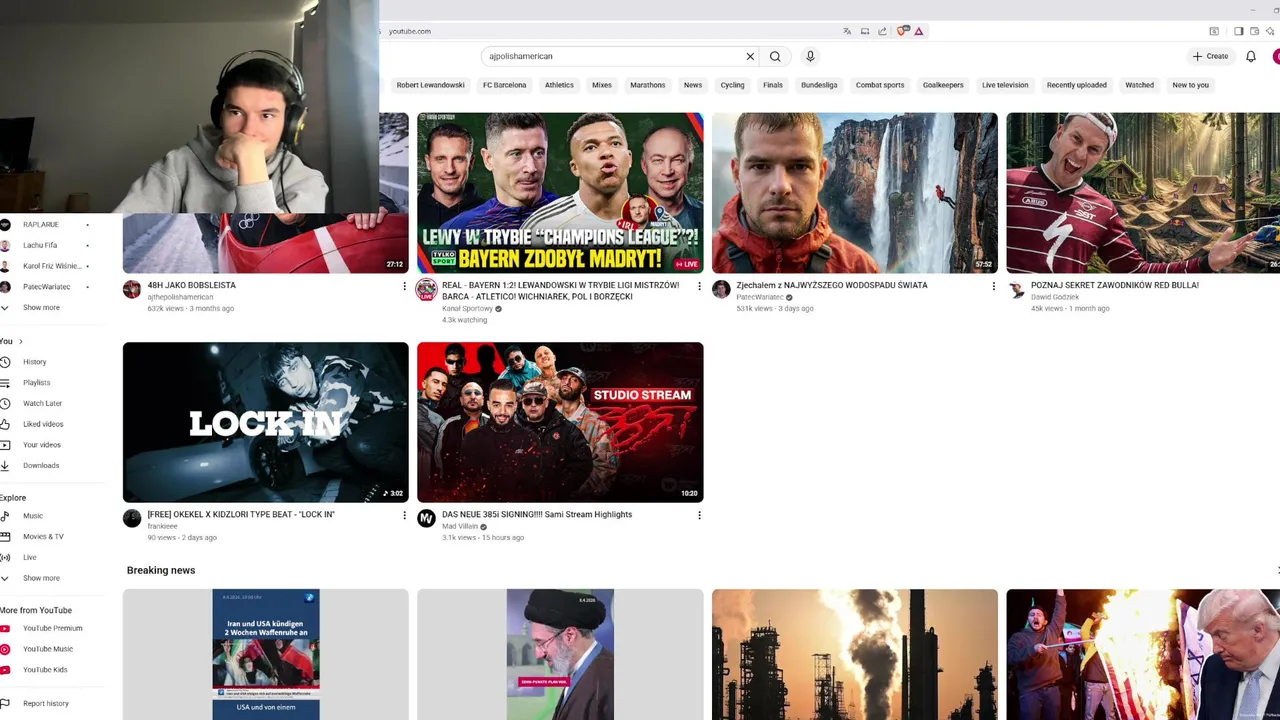Click the magnifier search button
1280x720 pixels.
(x=775, y=56)
